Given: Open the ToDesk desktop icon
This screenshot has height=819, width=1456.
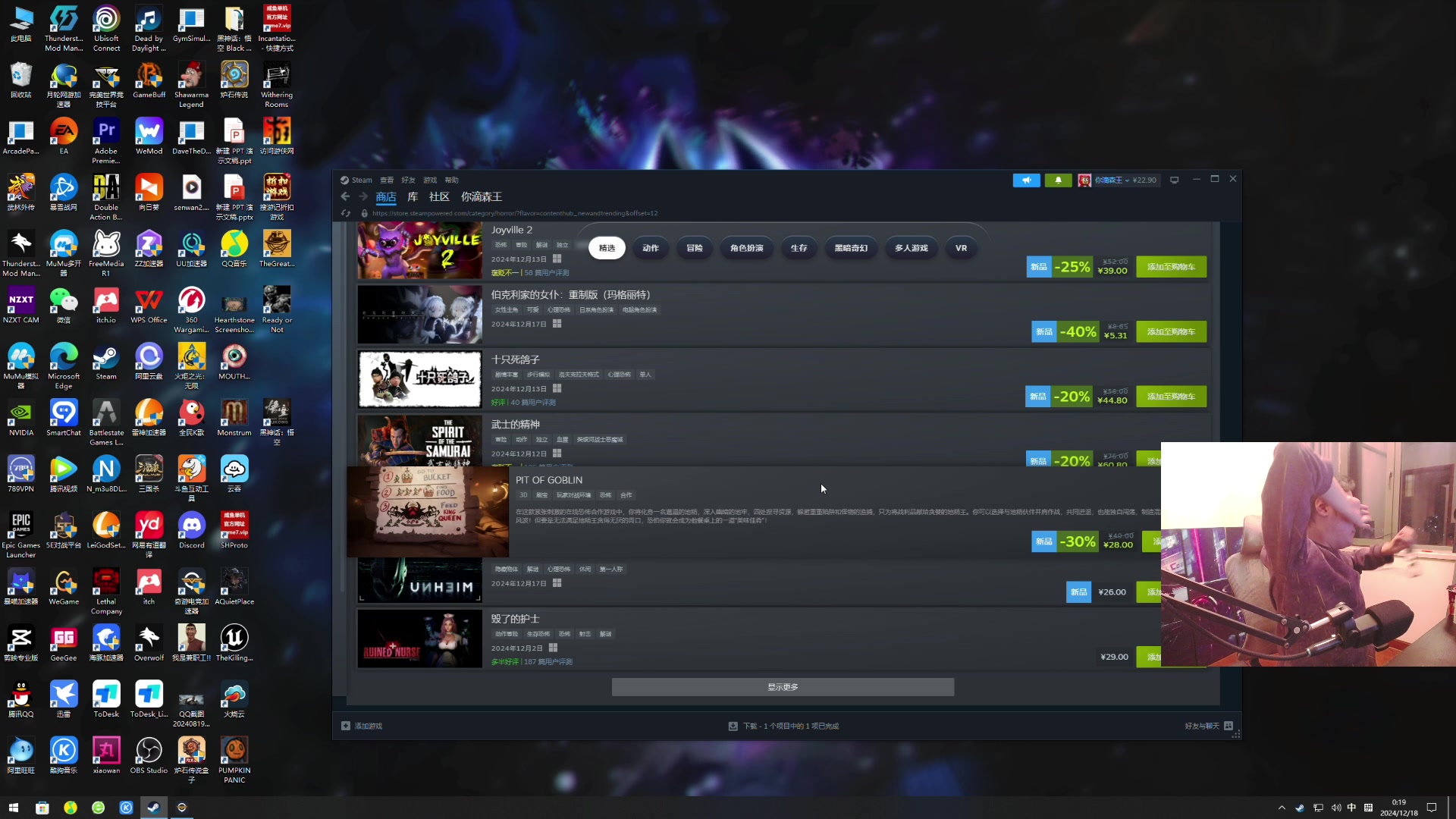Looking at the screenshot, I should pos(106,699).
